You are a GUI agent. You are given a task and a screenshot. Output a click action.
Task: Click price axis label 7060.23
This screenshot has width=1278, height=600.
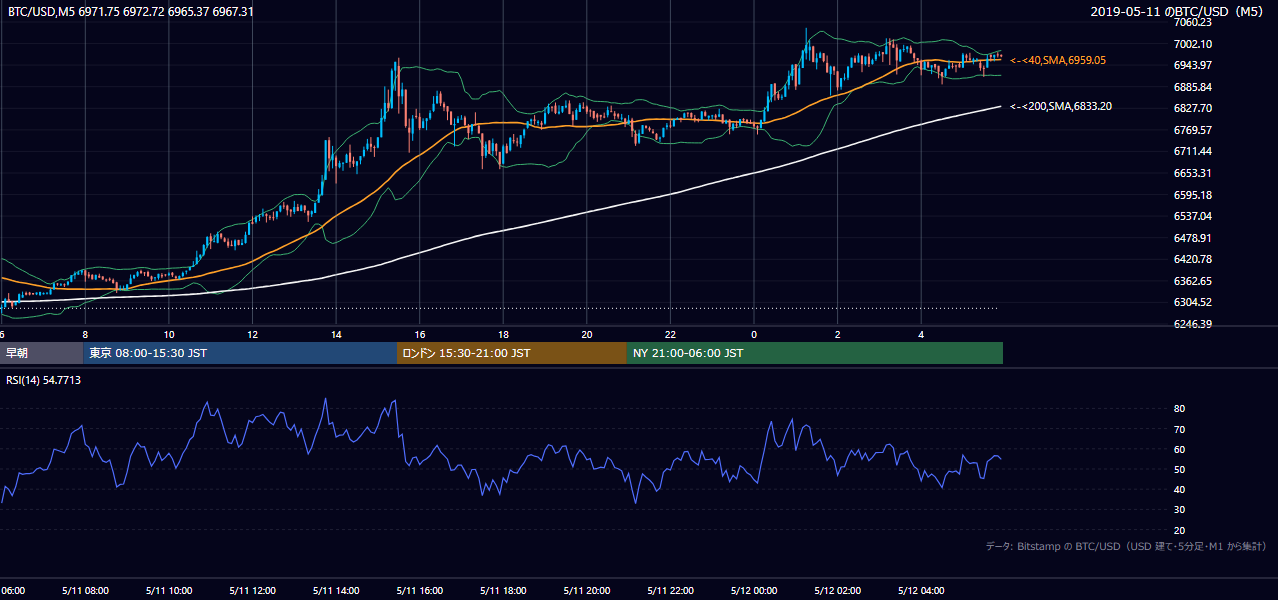pos(1193,22)
